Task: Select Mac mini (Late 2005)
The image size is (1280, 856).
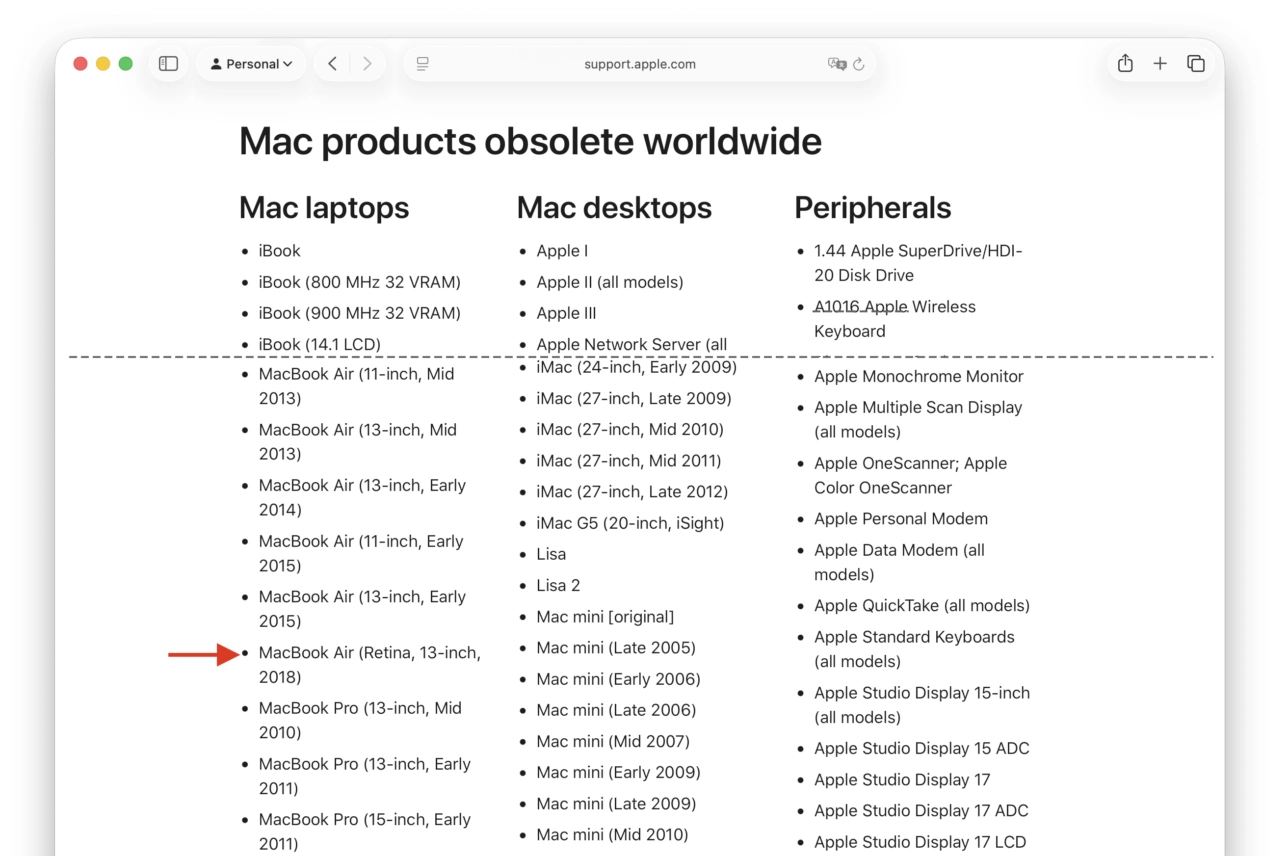Action: (616, 648)
